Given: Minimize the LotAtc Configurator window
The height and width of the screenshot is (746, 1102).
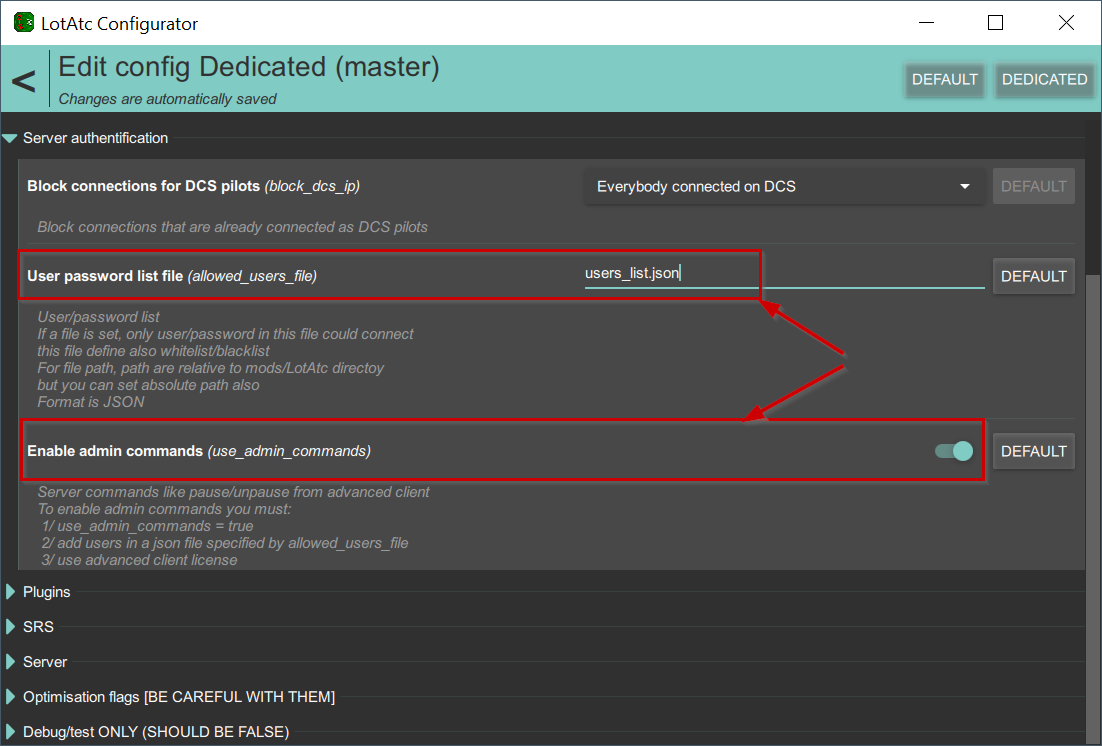Looking at the screenshot, I should (x=926, y=22).
